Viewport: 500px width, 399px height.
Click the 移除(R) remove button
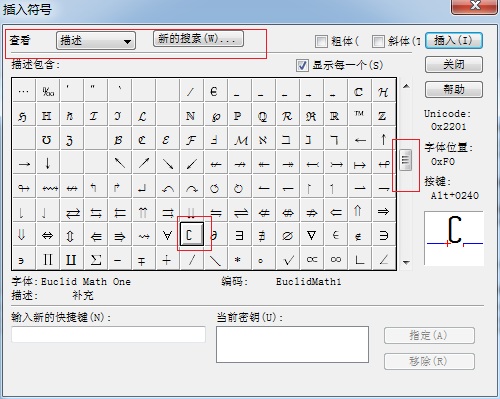point(429,361)
